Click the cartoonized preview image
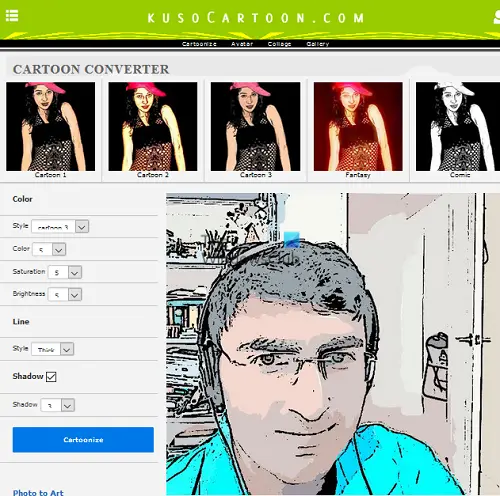This screenshot has height=496, width=500. pos(333,344)
